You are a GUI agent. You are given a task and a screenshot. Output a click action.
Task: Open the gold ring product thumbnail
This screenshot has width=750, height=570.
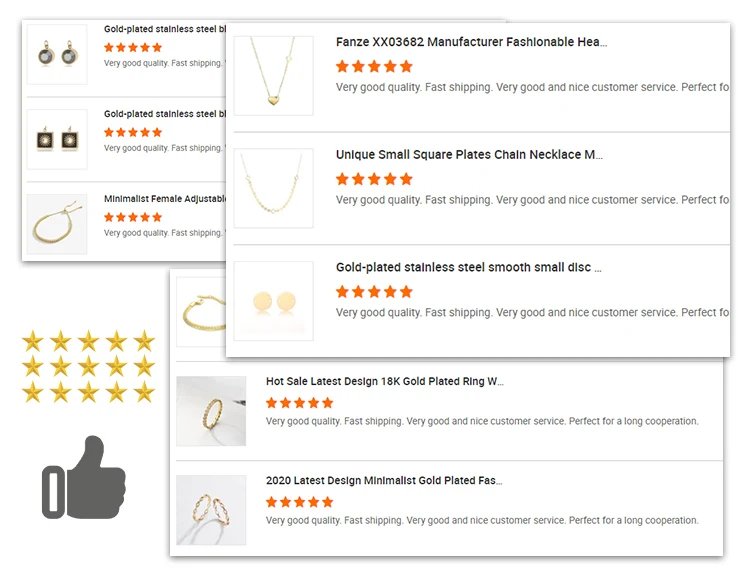[211, 411]
